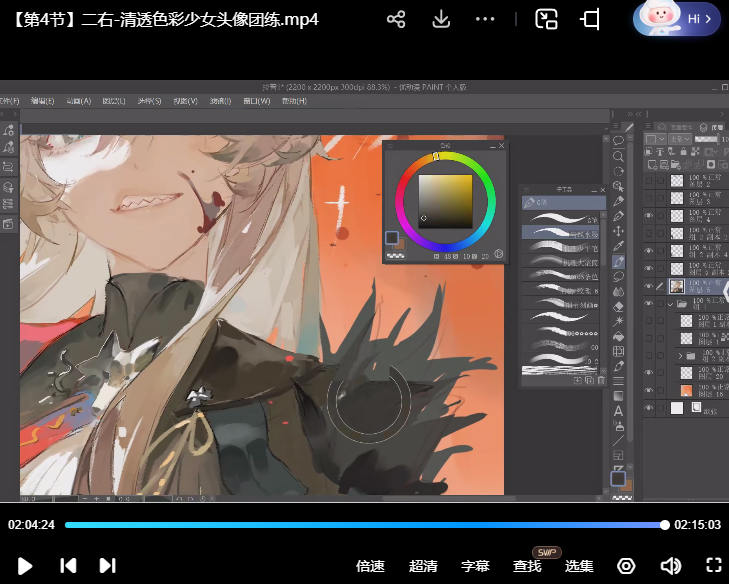Click the crop screenshot icon
Screen dimensions: 729x584
591,19
